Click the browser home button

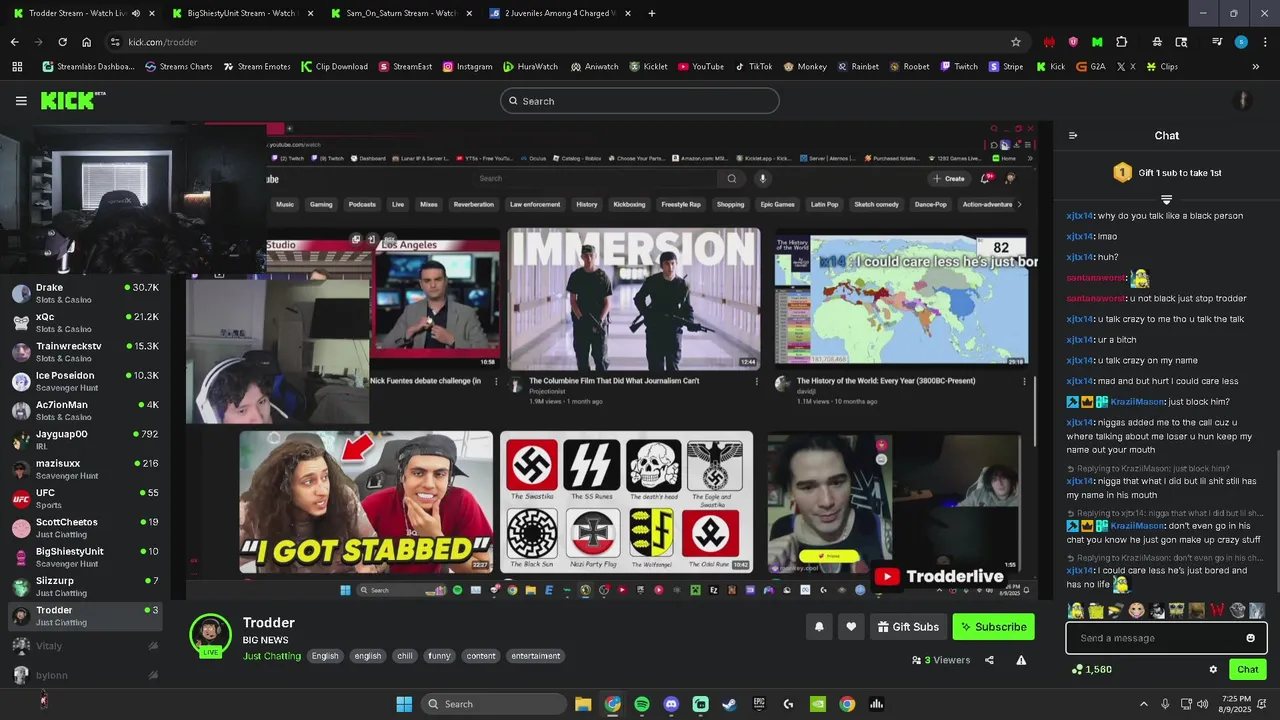click(x=86, y=42)
